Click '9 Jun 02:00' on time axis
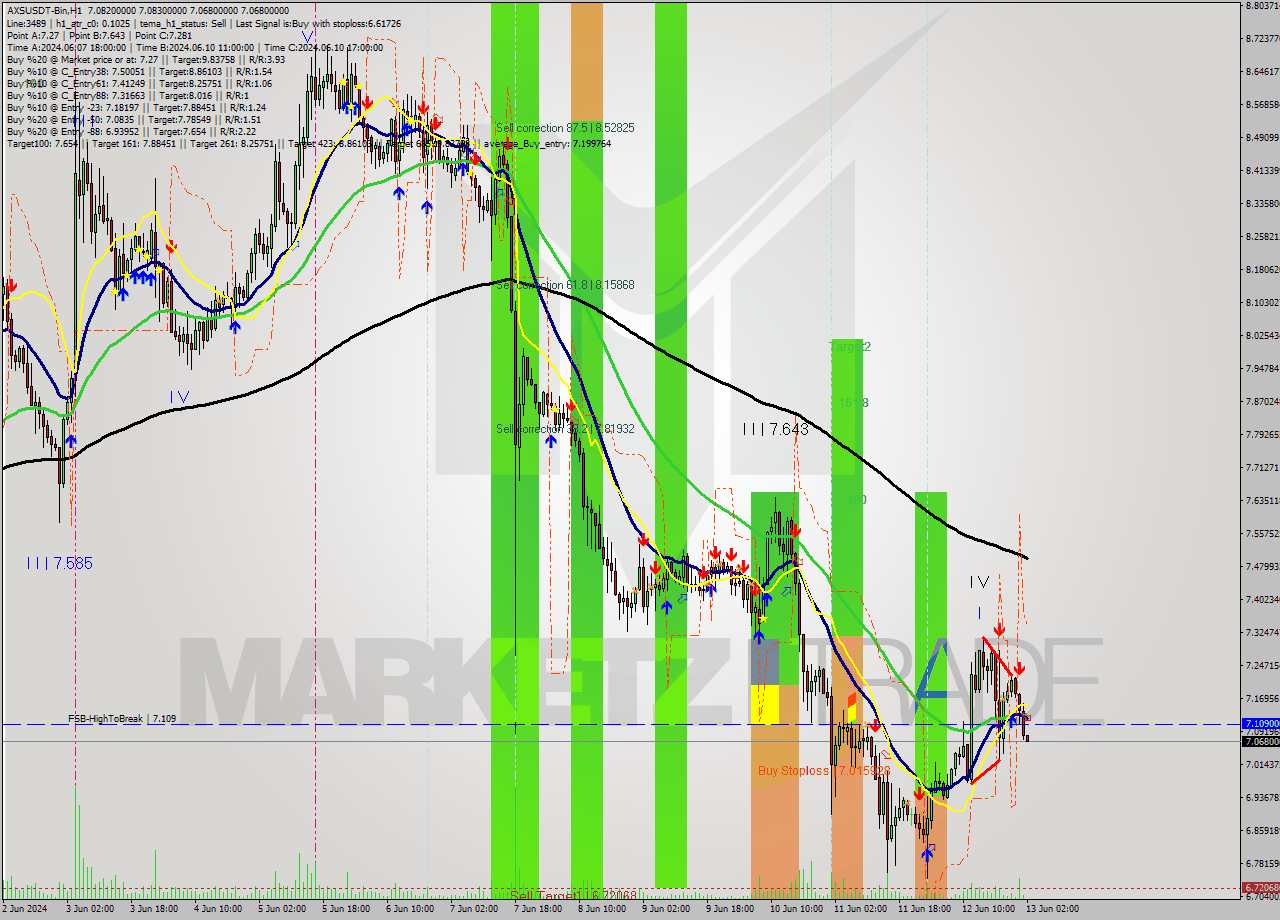 coord(666,909)
